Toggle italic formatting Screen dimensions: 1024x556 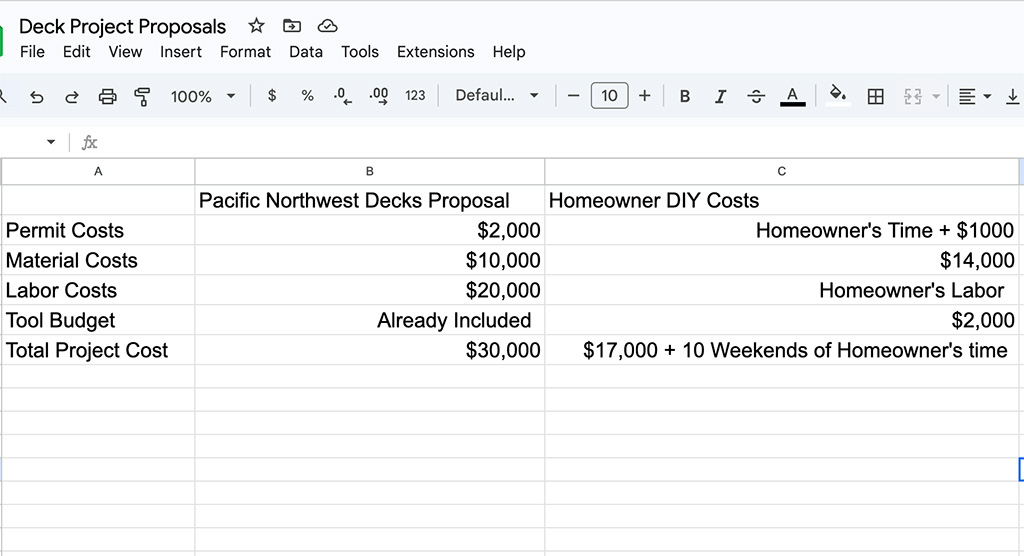(720, 96)
